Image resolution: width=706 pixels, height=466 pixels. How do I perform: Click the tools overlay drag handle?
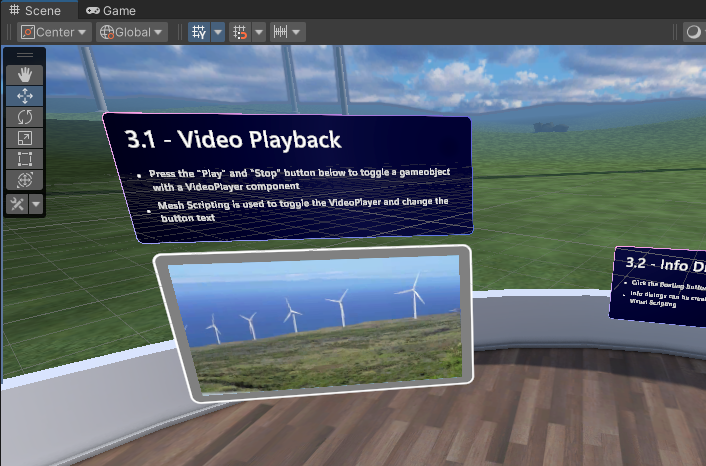tap(25, 55)
